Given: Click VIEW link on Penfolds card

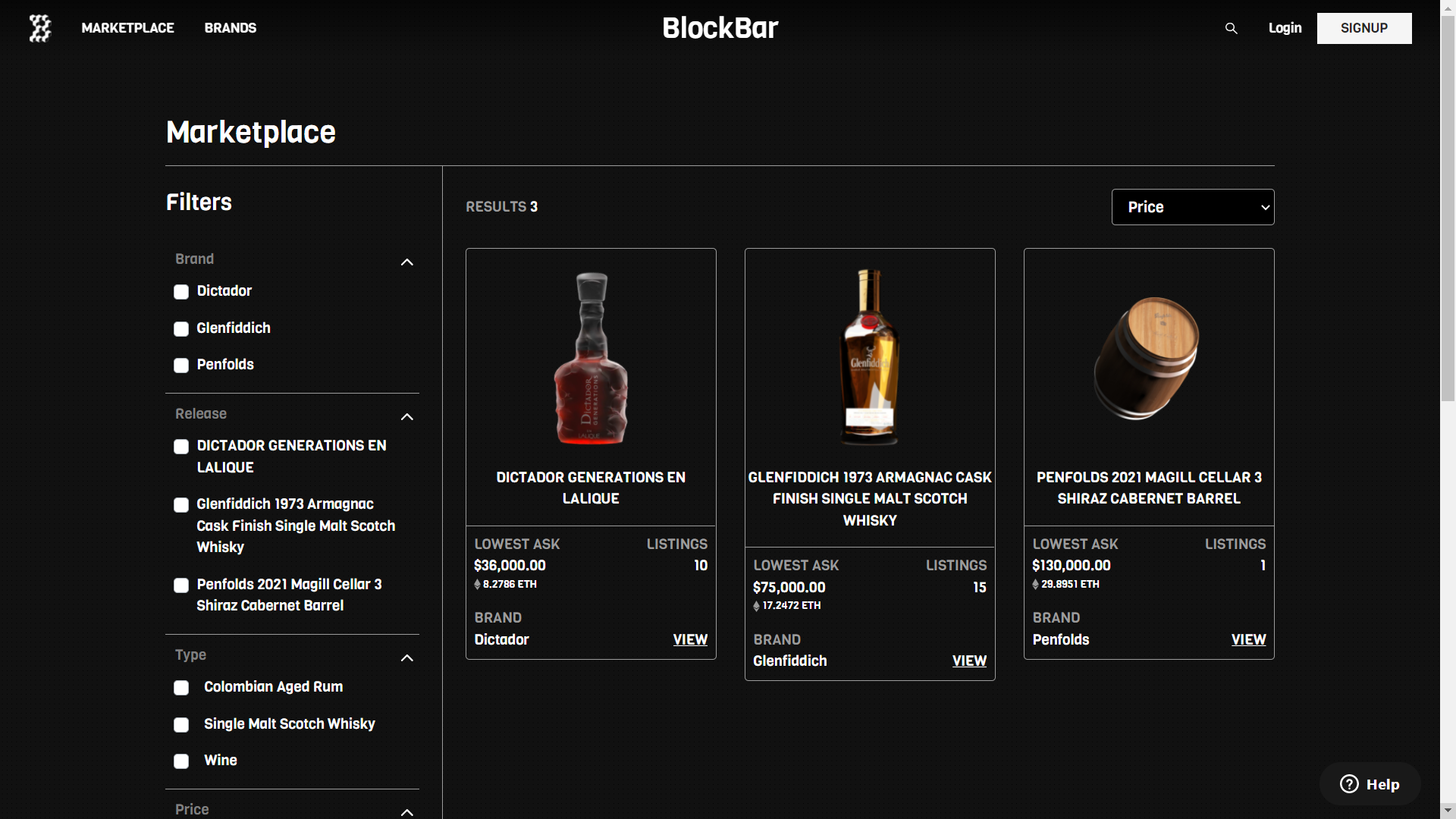Looking at the screenshot, I should click(x=1248, y=639).
